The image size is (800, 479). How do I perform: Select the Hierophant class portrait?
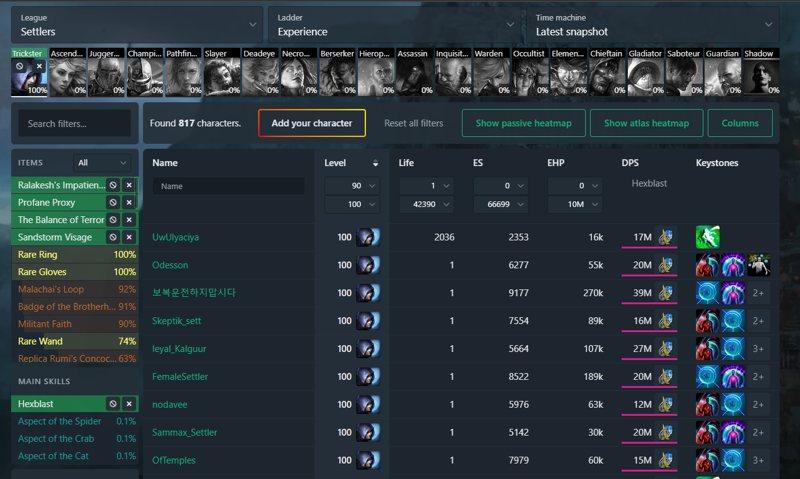click(376, 72)
